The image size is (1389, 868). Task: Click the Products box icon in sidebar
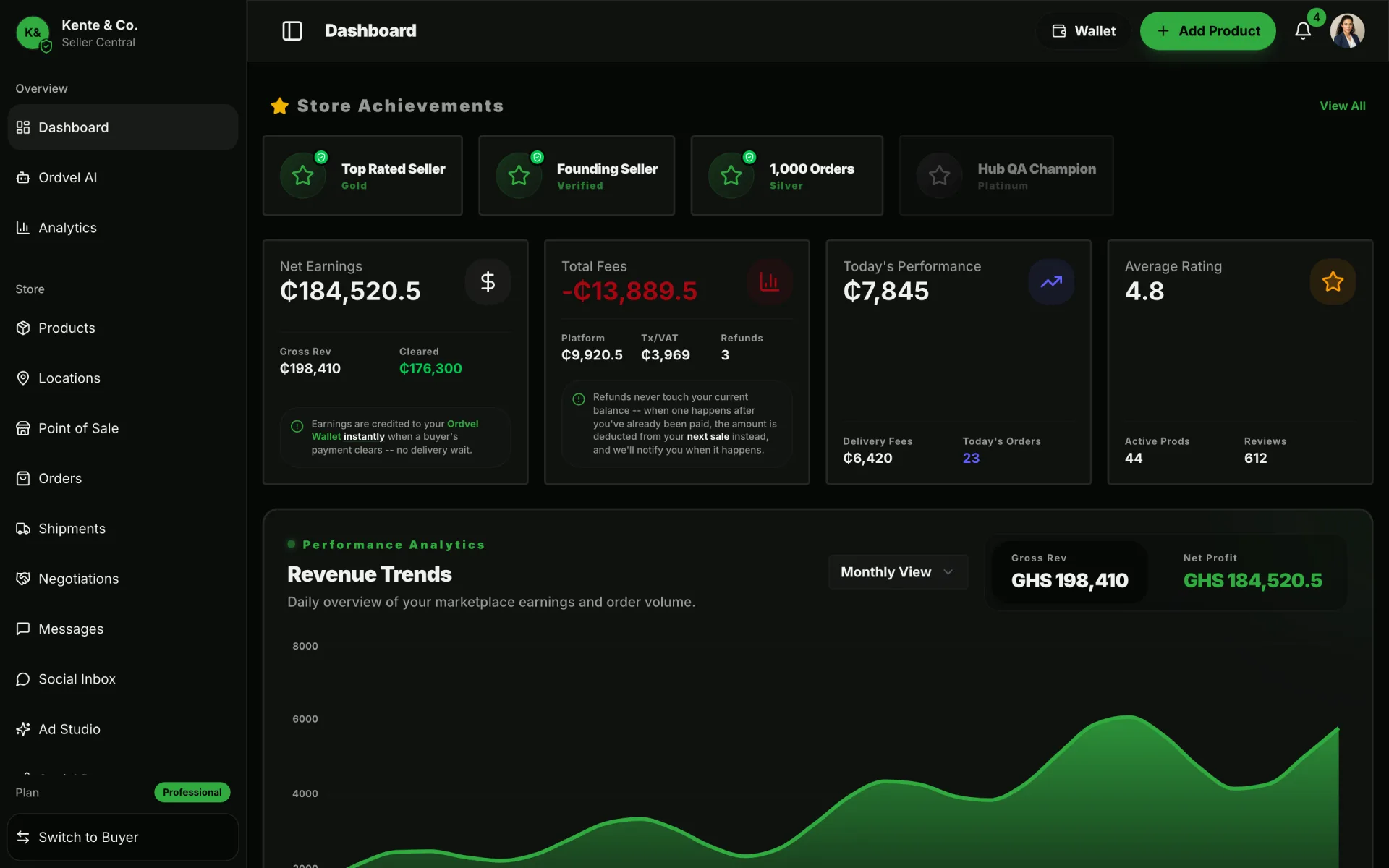click(x=23, y=328)
